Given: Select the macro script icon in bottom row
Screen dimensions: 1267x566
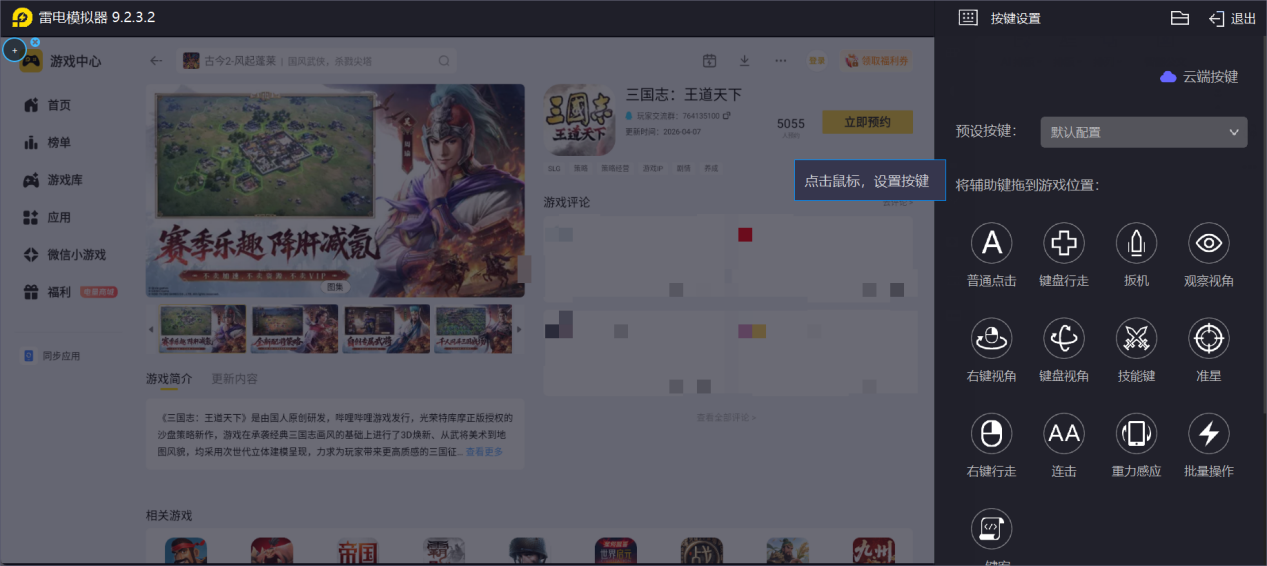Looking at the screenshot, I should [991, 528].
